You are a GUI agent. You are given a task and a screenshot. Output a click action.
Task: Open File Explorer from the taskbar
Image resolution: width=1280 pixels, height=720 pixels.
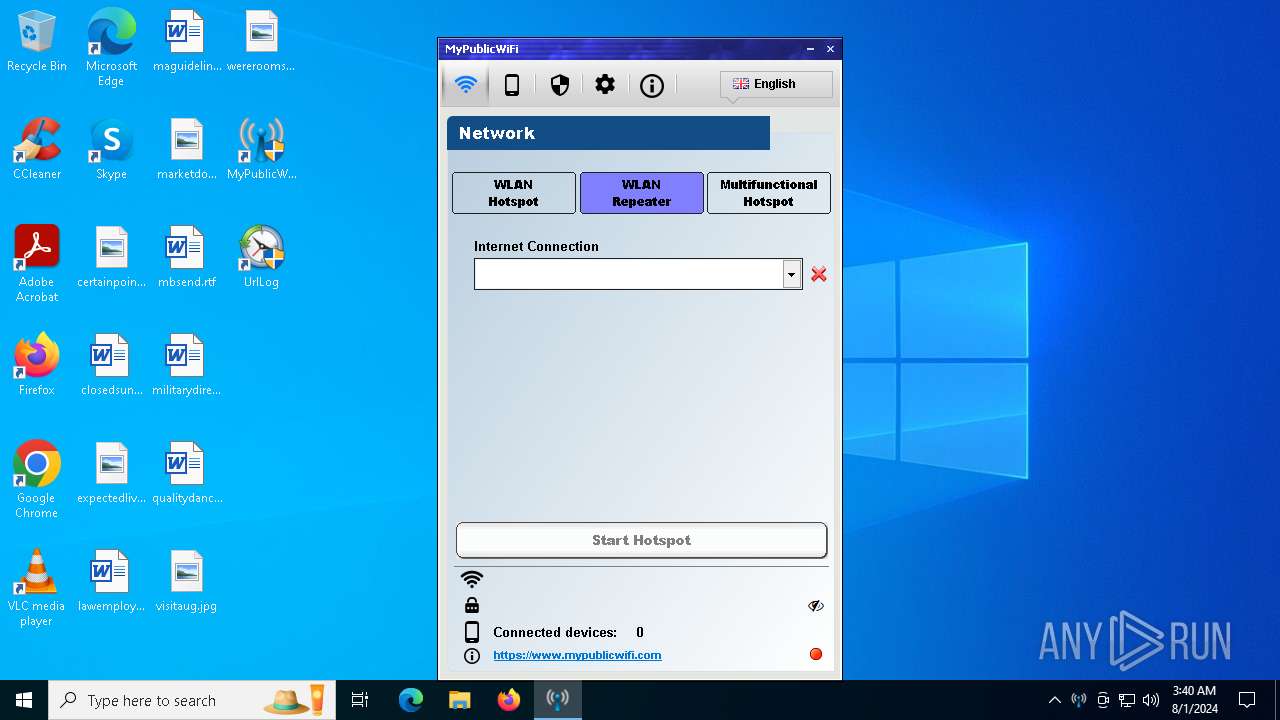pyautogui.click(x=459, y=700)
